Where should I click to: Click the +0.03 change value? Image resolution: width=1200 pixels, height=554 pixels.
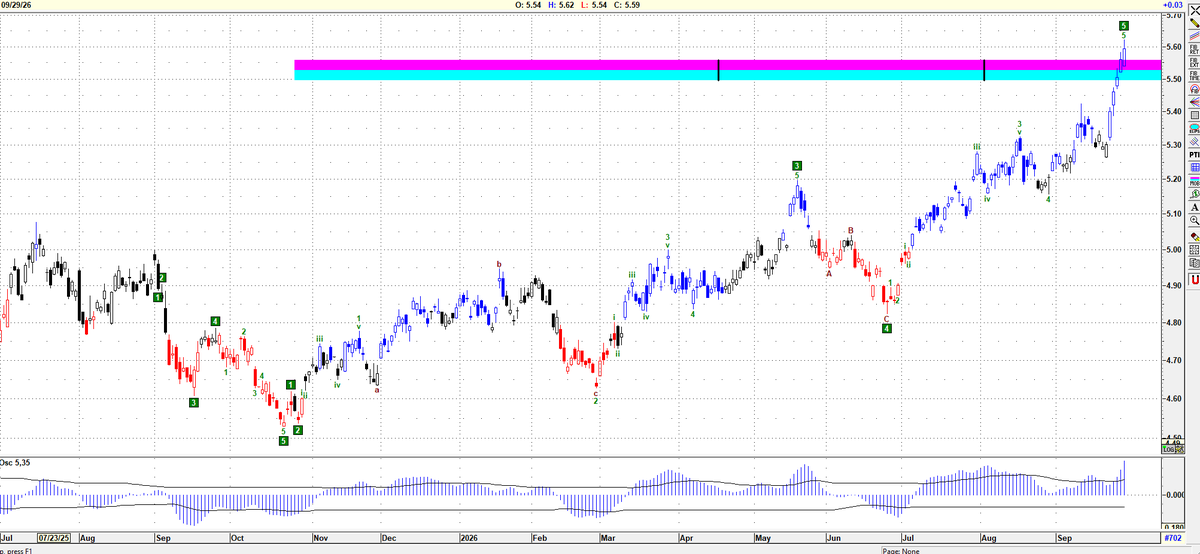click(1172, 5)
